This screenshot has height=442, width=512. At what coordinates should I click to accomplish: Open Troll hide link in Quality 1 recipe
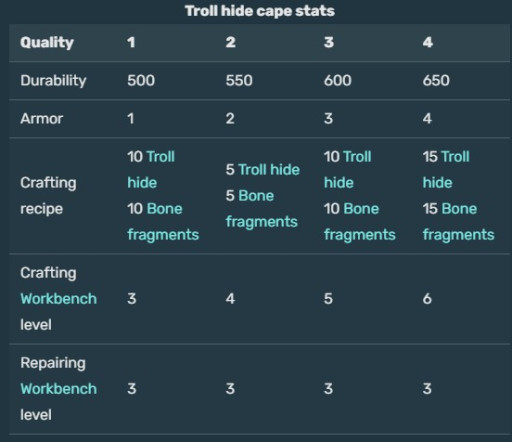coord(151,169)
